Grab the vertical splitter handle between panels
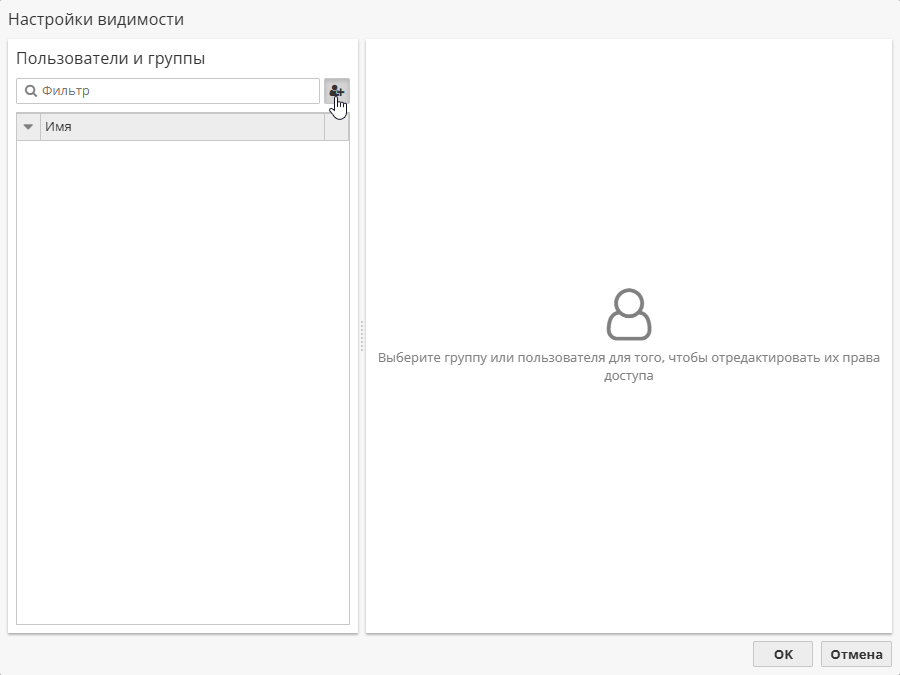The width and height of the screenshot is (900, 675). [x=362, y=336]
